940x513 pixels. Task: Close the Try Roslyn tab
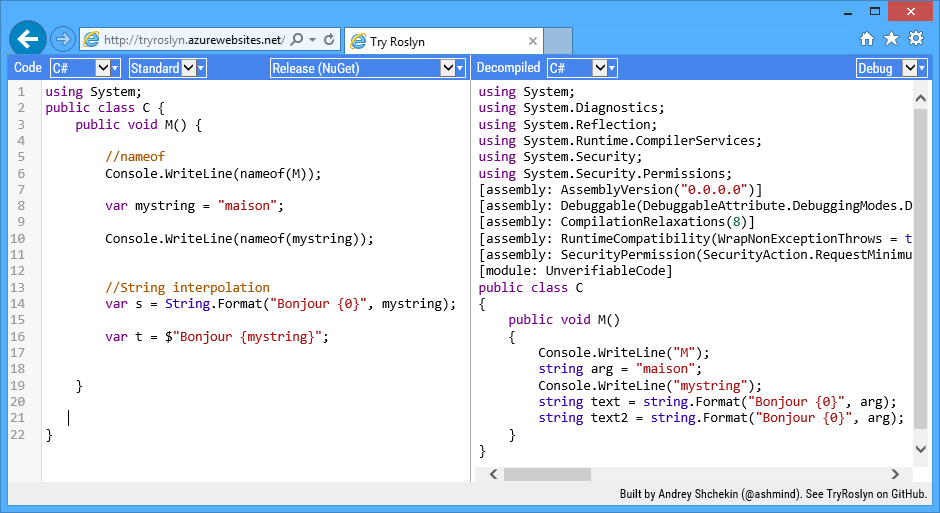[532, 41]
